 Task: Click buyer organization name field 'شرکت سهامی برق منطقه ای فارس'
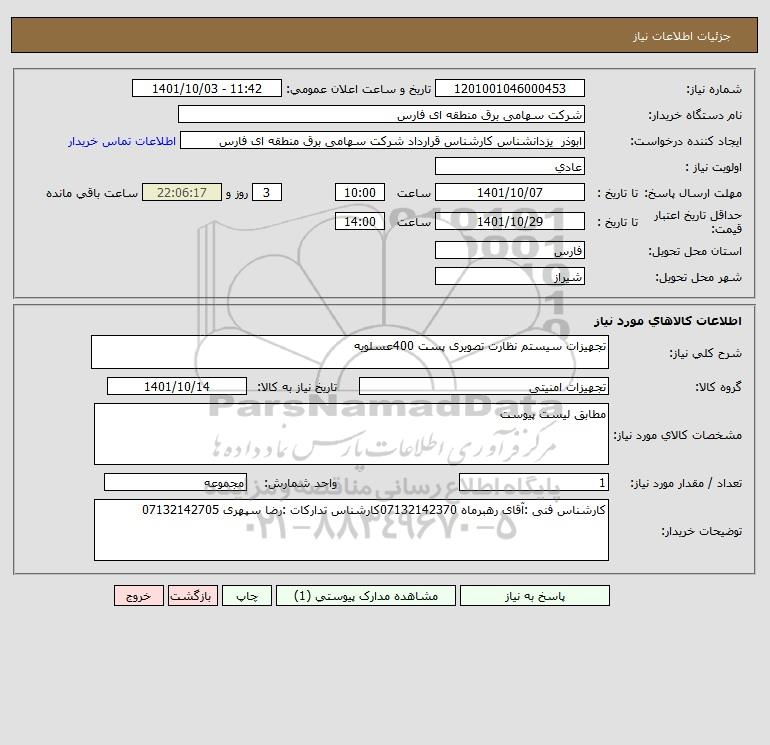tap(381, 114)
